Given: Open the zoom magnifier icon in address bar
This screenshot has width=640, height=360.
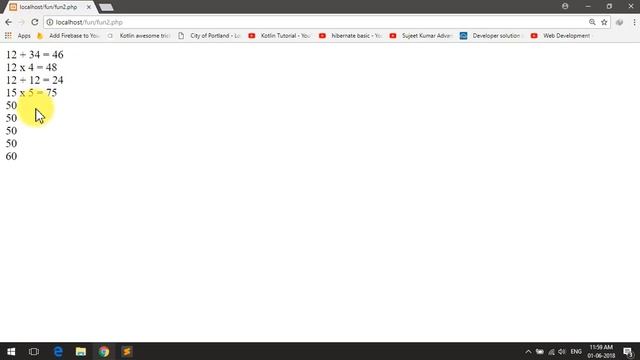Looking at the screenshot, I should pos(592,22).
